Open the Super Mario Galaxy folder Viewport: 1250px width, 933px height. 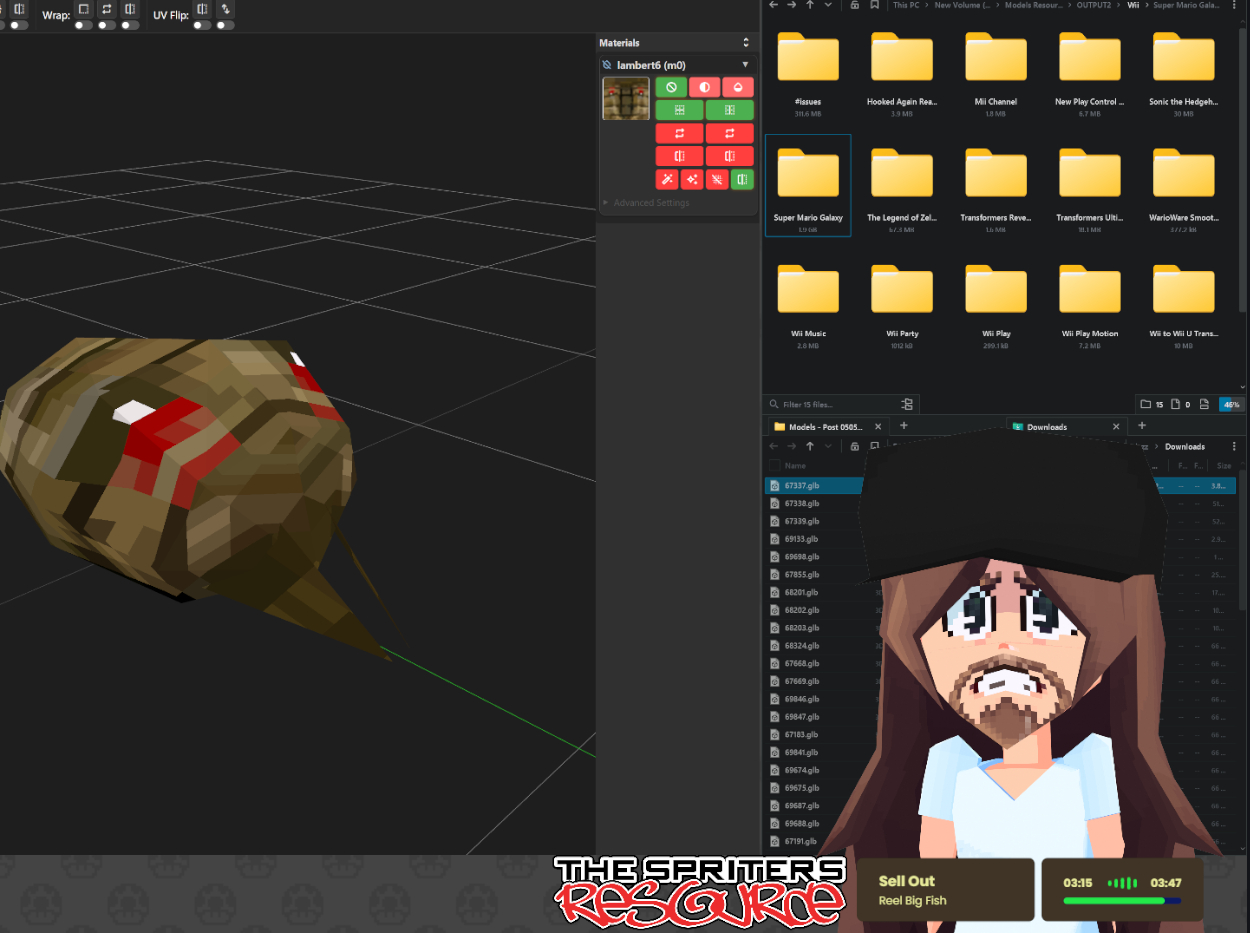[x=808, y=185]
